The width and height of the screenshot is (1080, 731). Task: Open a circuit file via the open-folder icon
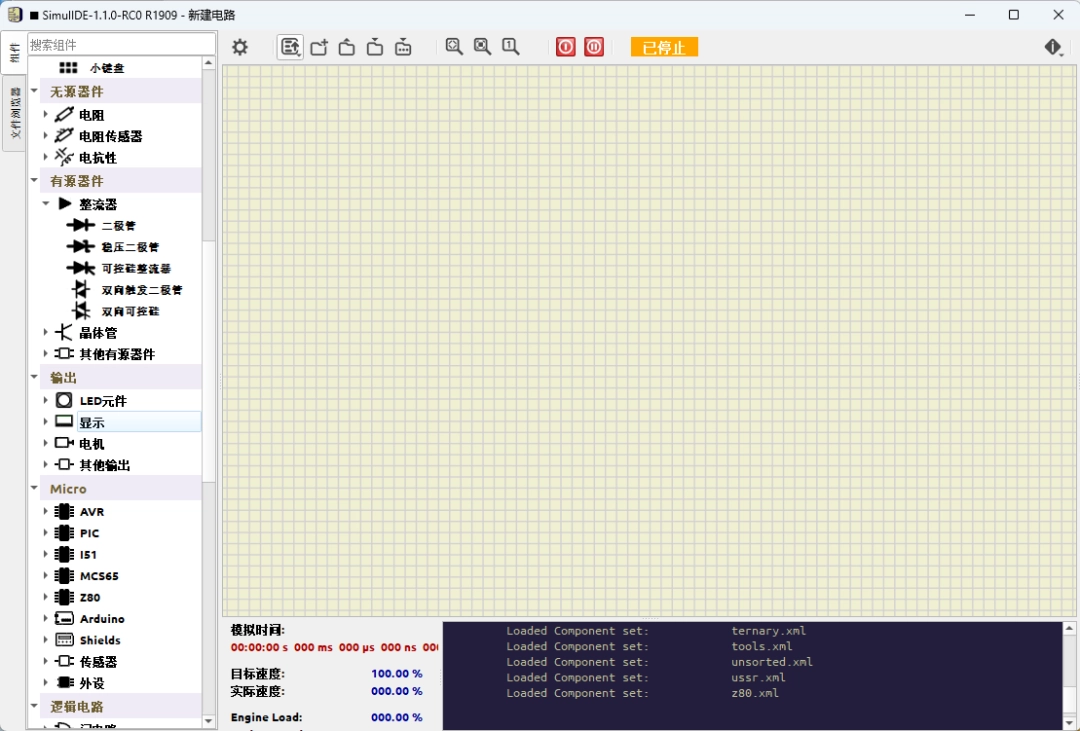346,46
